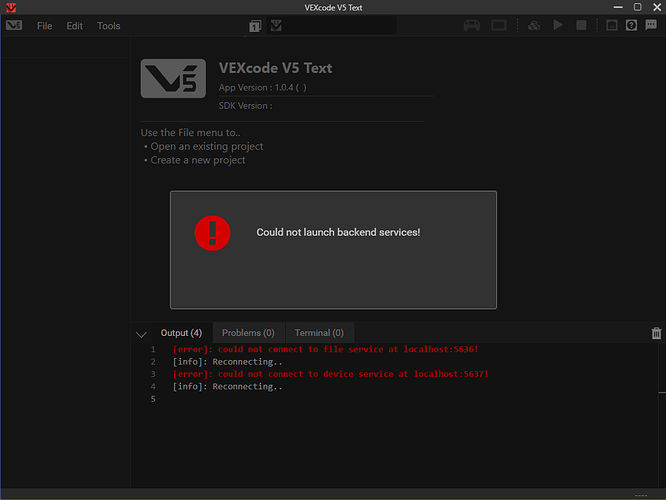The image size is (666, 500).
Task: Click the controller icon in the toolbar
Action: pyautogui.click(x=473, y=26)
